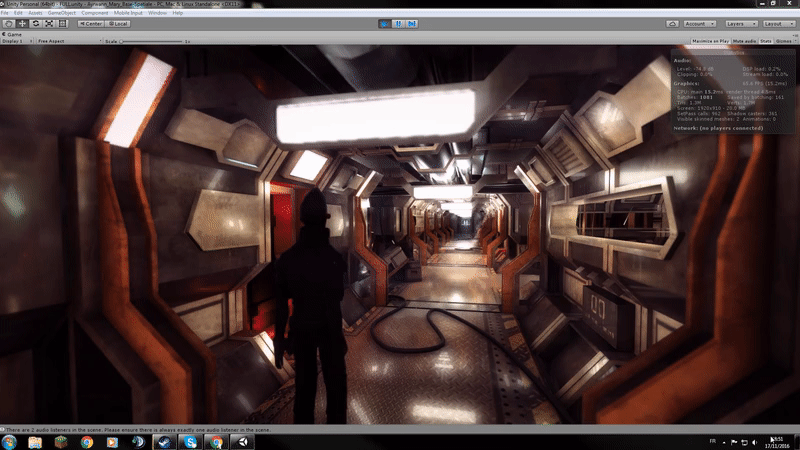Click the Batches 1081 stat
Viewport: 800px width, 450px height.
(x=695, y=97)
